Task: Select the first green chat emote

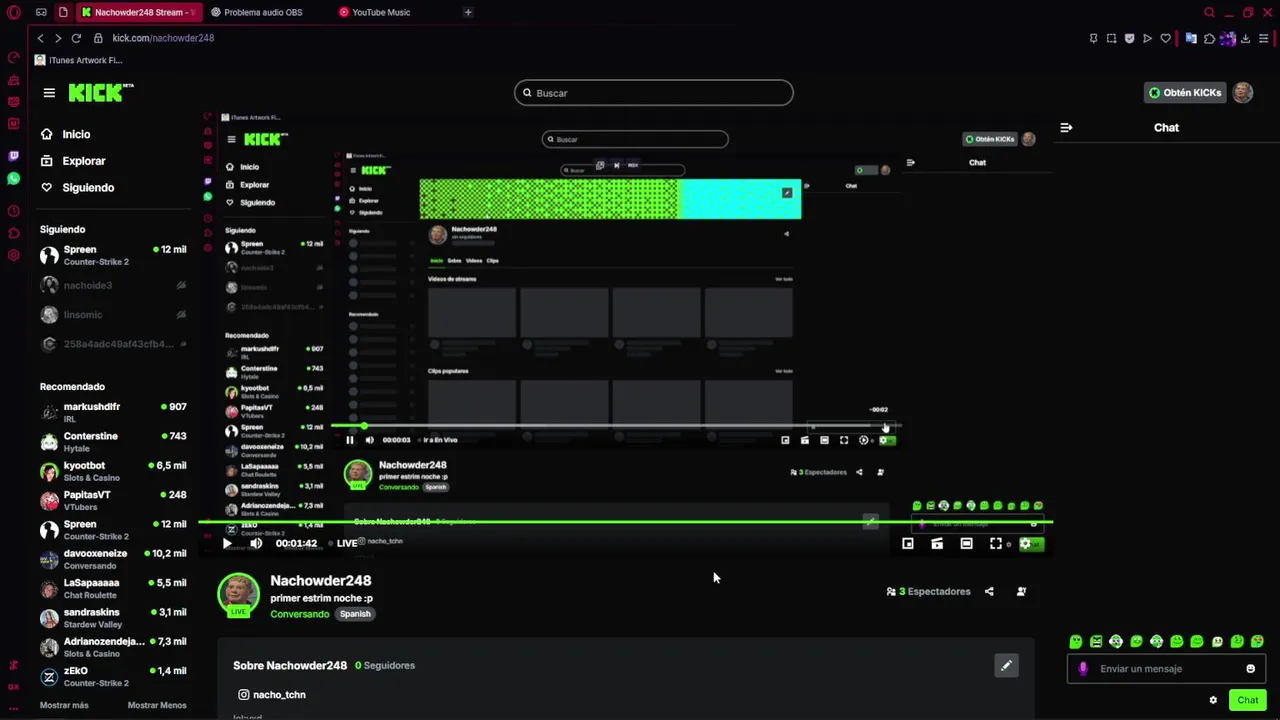Action: click(x=1076, y=642)
